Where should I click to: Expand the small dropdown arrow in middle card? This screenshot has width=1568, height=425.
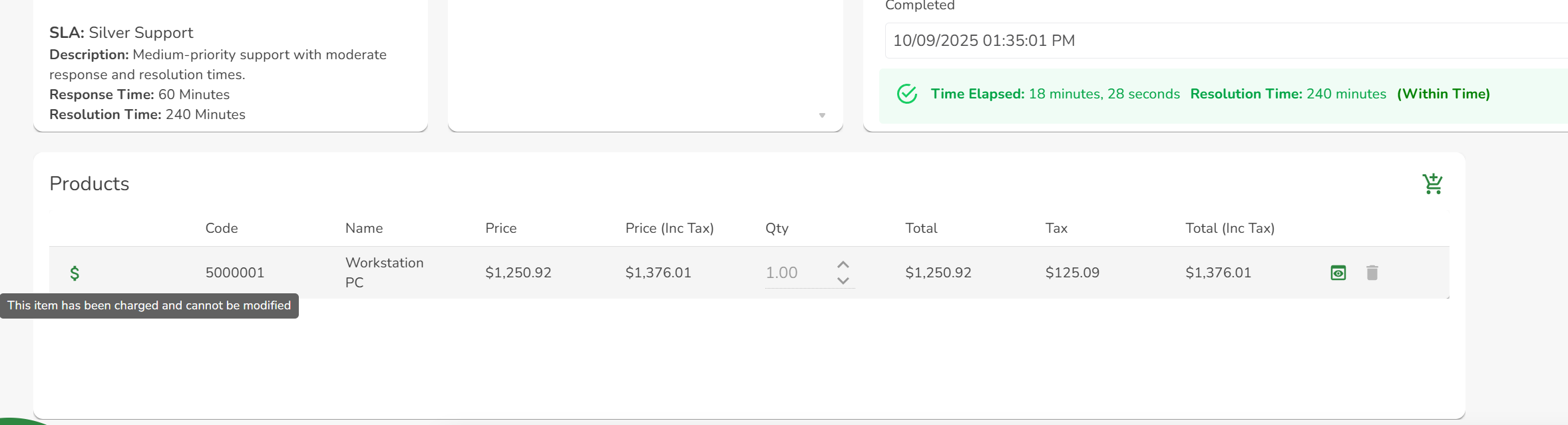[822, 116]
